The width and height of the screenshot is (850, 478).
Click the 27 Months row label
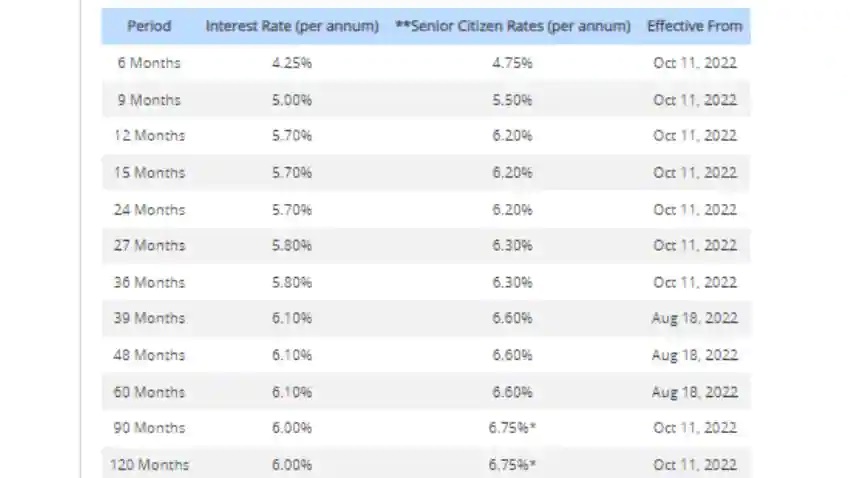pos(149,245)
